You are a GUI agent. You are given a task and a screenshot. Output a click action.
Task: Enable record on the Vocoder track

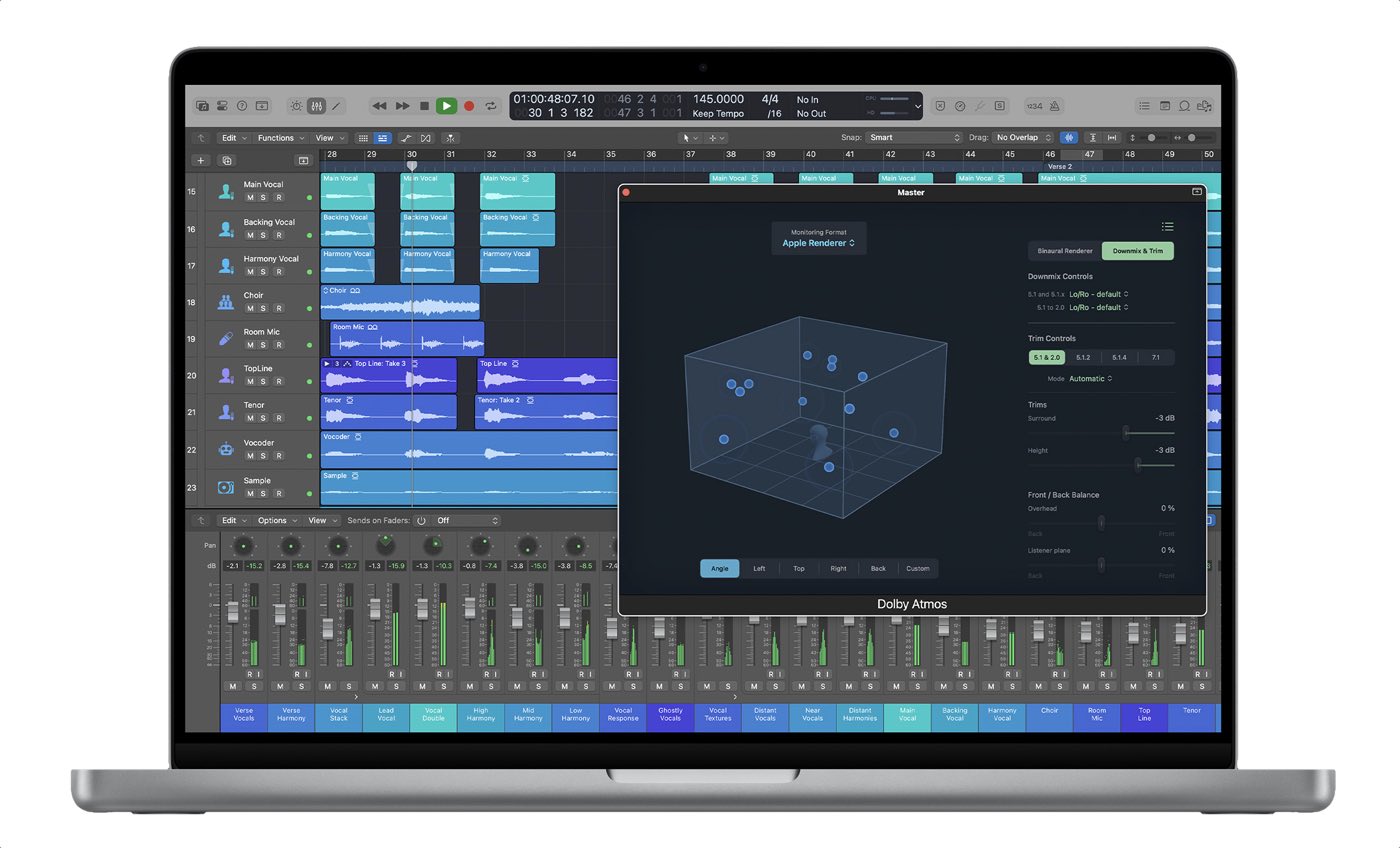(x=278, y=456)
